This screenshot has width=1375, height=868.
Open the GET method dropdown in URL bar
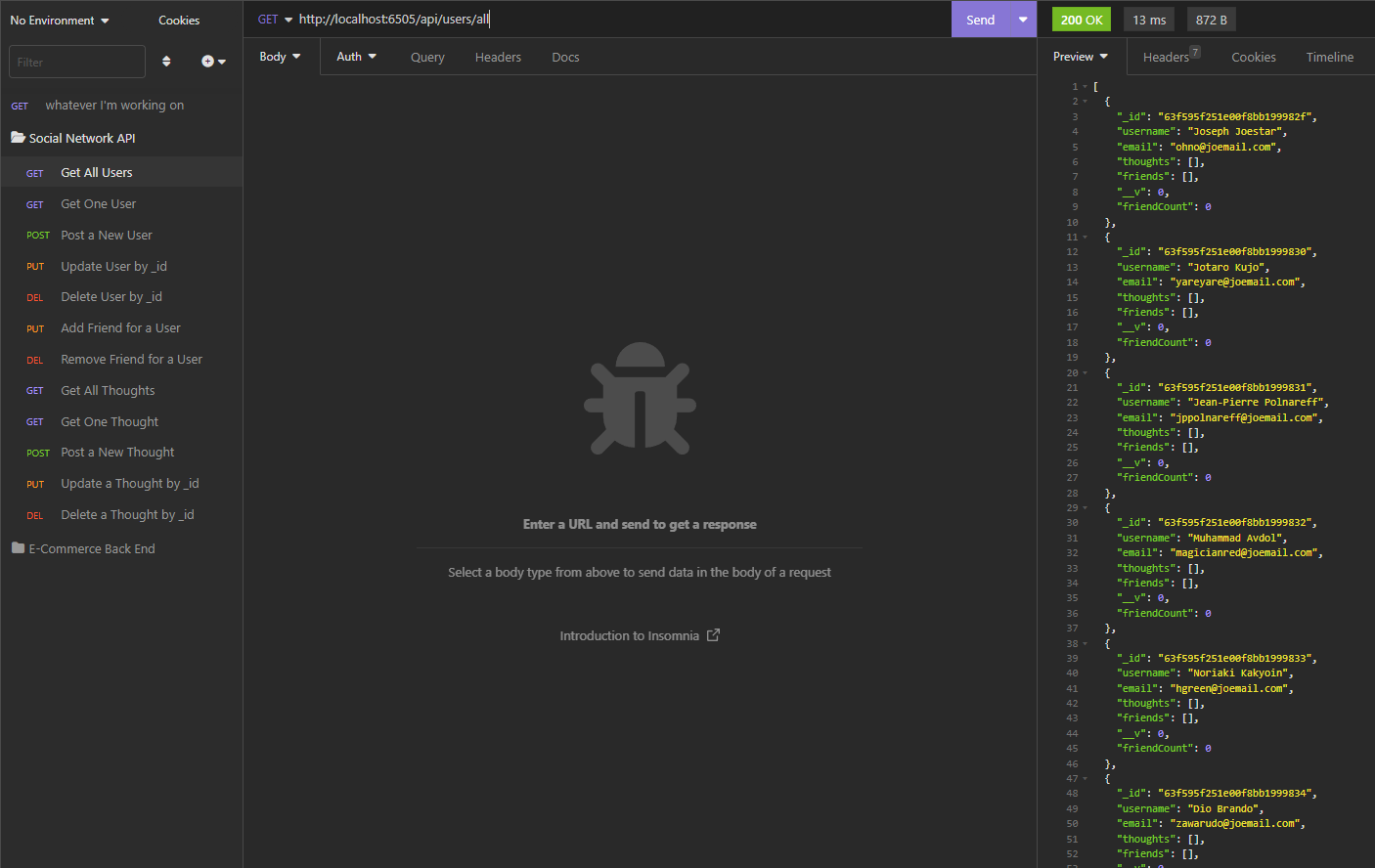point(275,20)
